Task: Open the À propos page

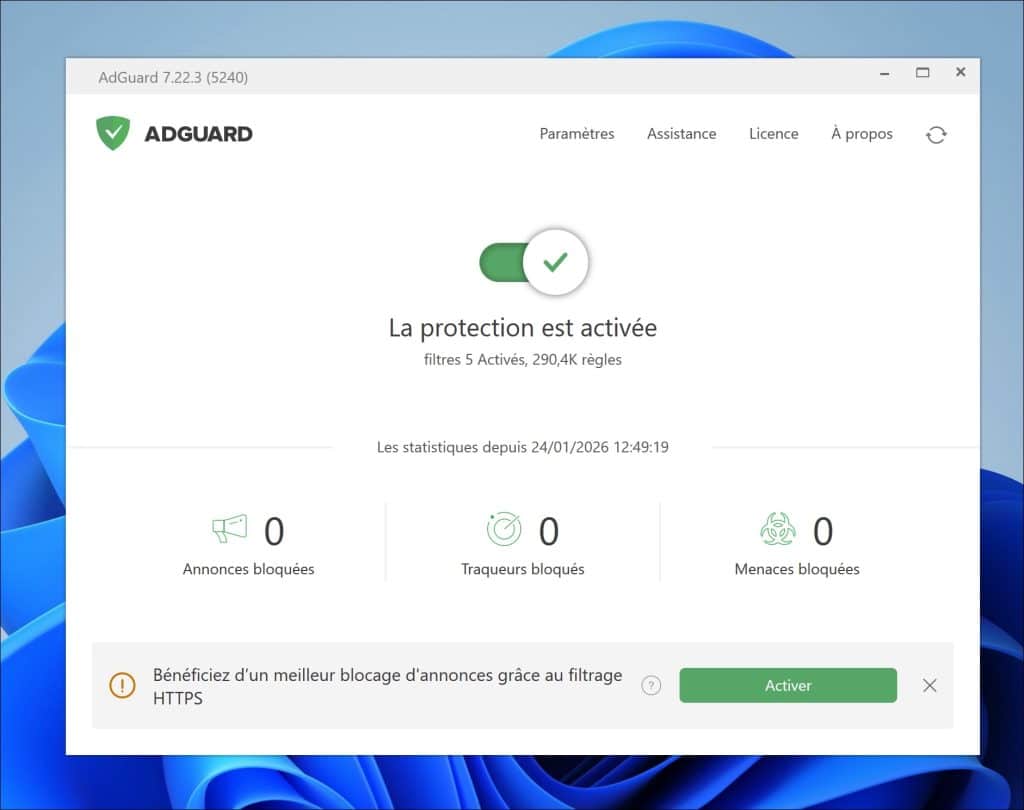Action: pyautogui.click(x=861, y=133)
